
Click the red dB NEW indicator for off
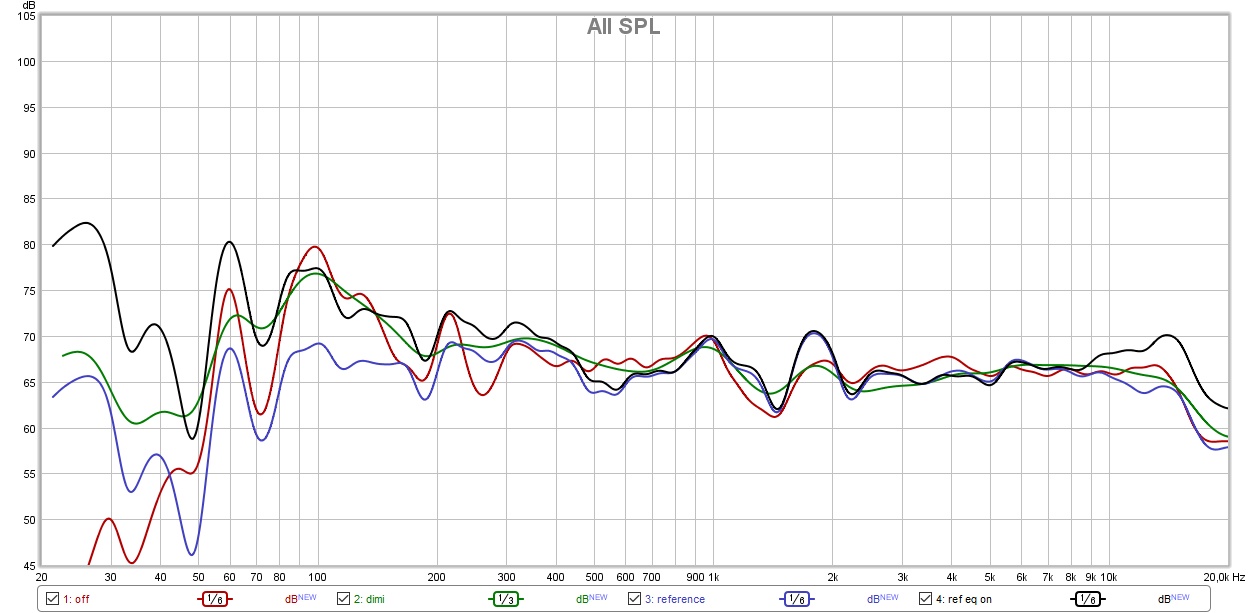300,599
